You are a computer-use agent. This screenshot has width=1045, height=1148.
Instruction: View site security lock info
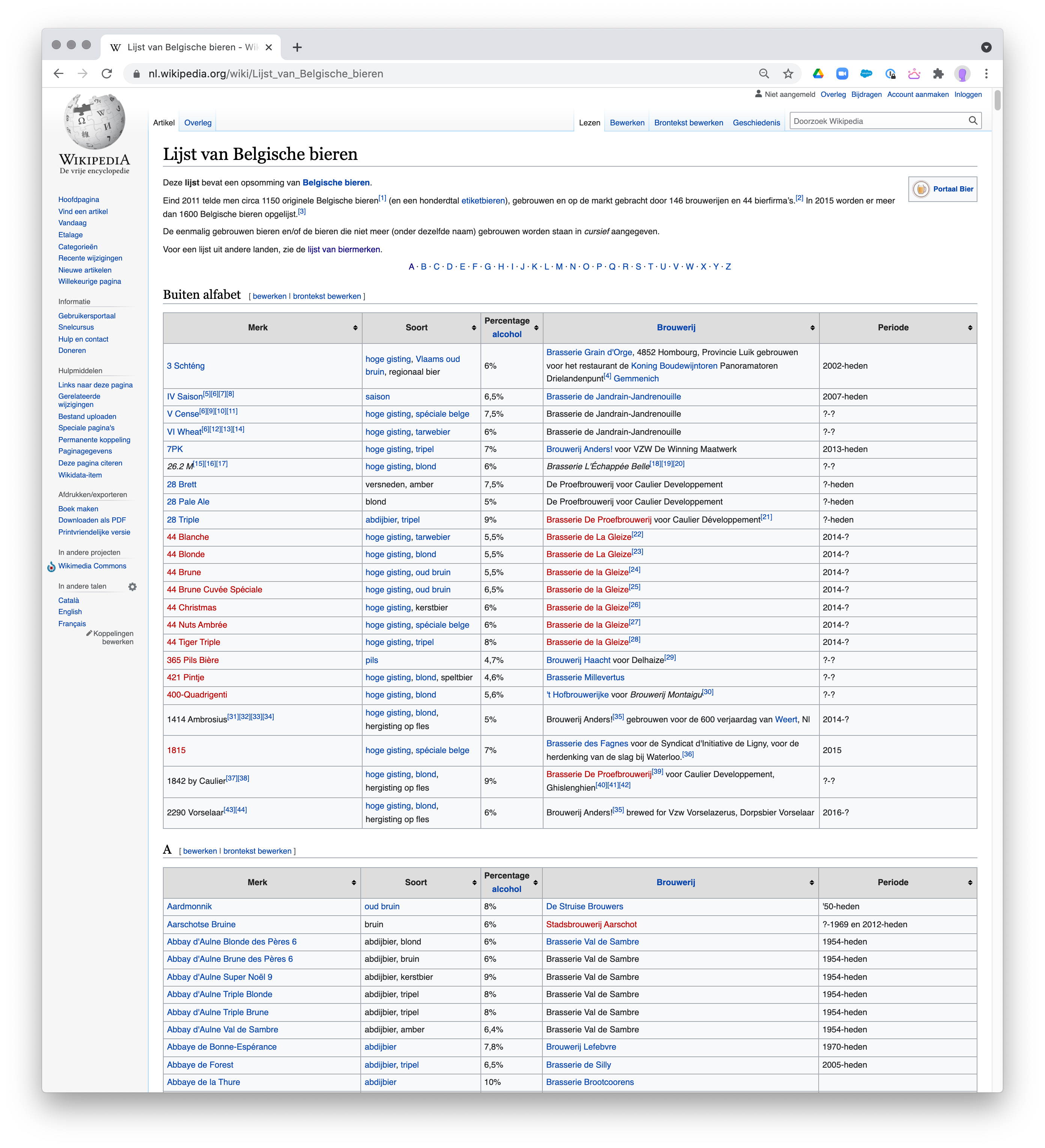tap(136, 74)
